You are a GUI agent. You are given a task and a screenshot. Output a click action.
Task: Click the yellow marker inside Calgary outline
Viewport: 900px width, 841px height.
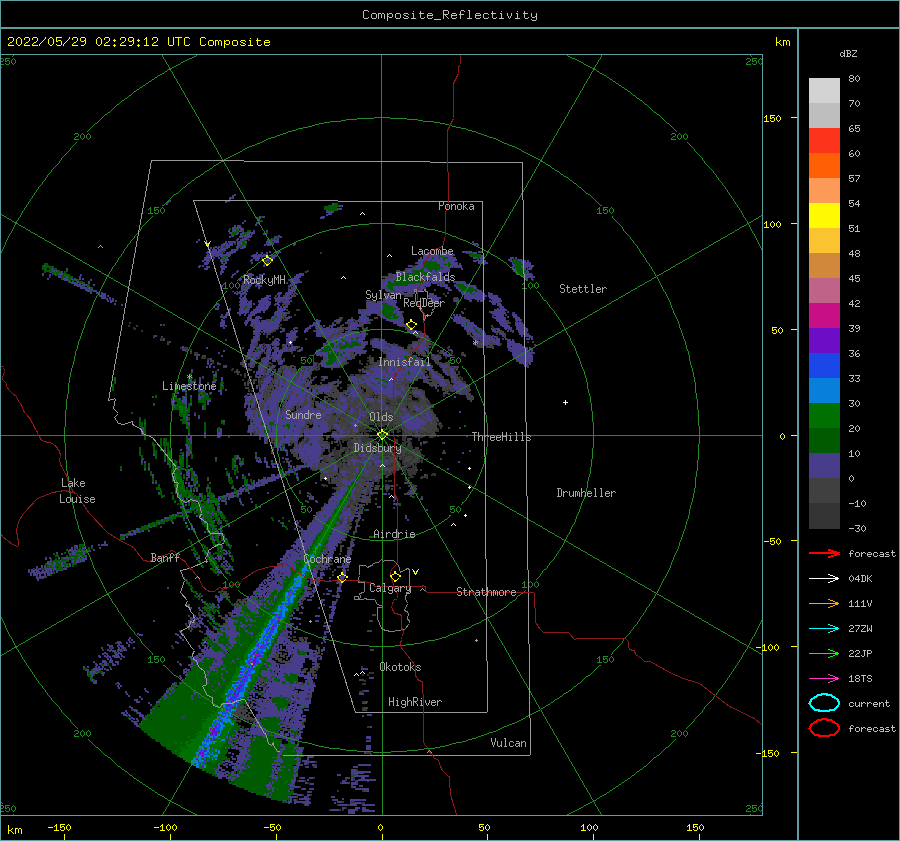395,576
